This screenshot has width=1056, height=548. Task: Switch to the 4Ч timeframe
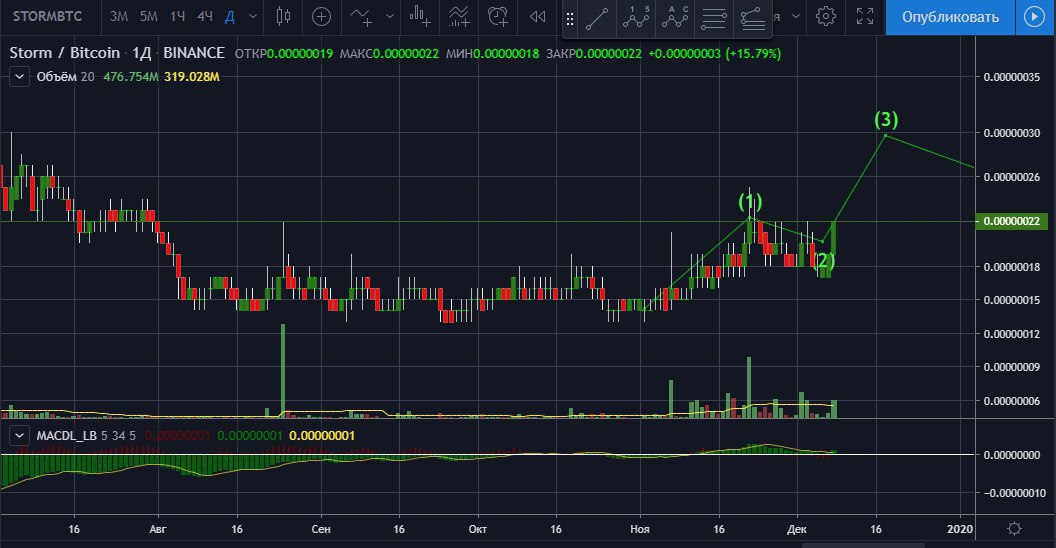coord(205,16)
